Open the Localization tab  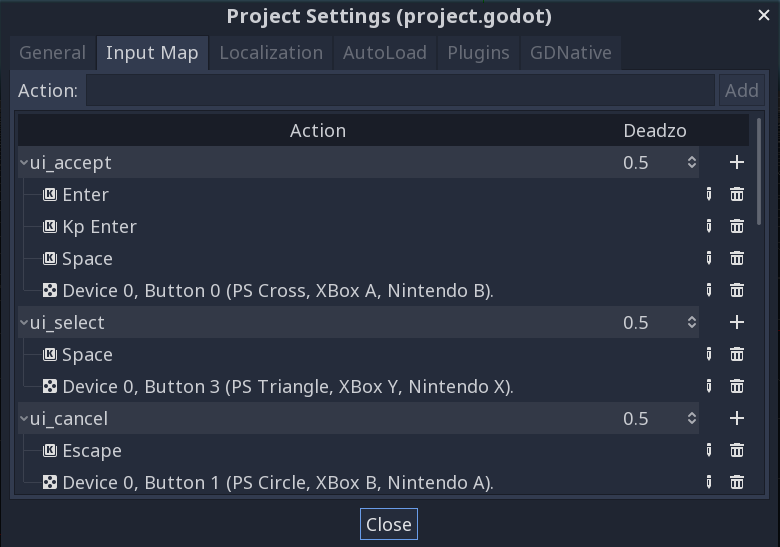(271, 52)
